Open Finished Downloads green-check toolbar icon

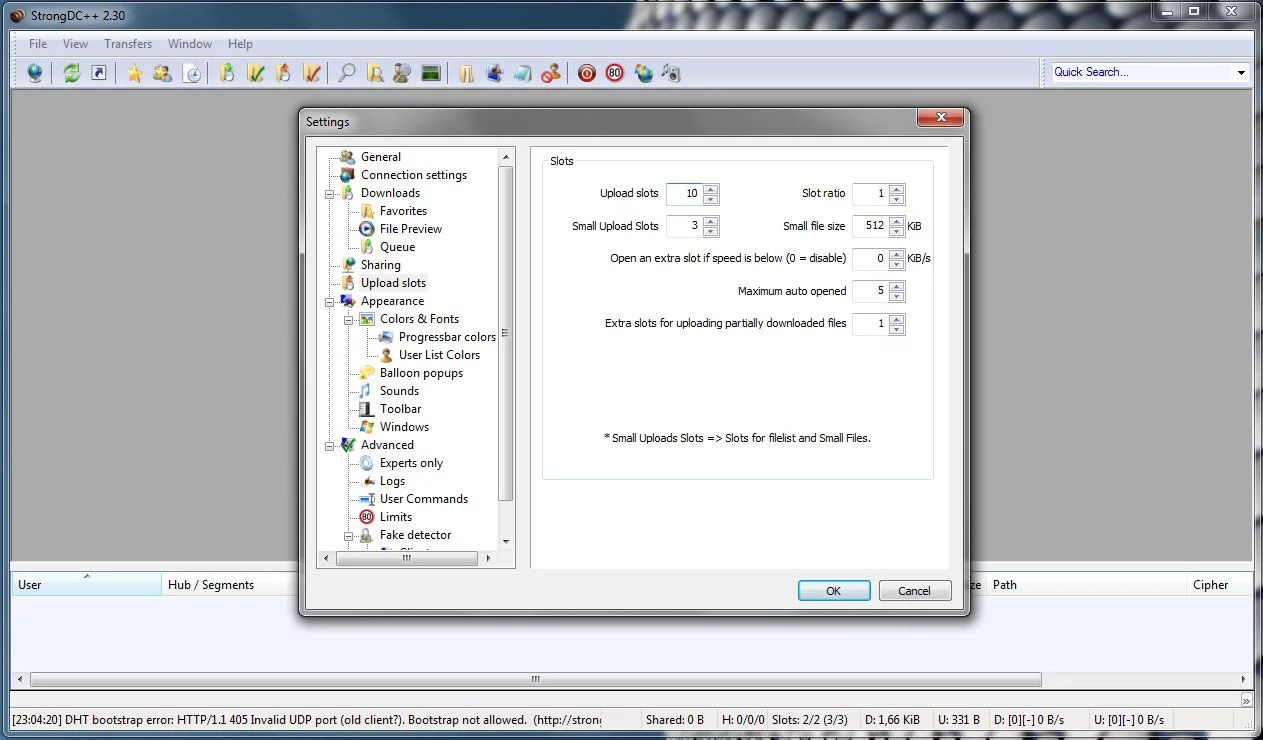[256, 73]
